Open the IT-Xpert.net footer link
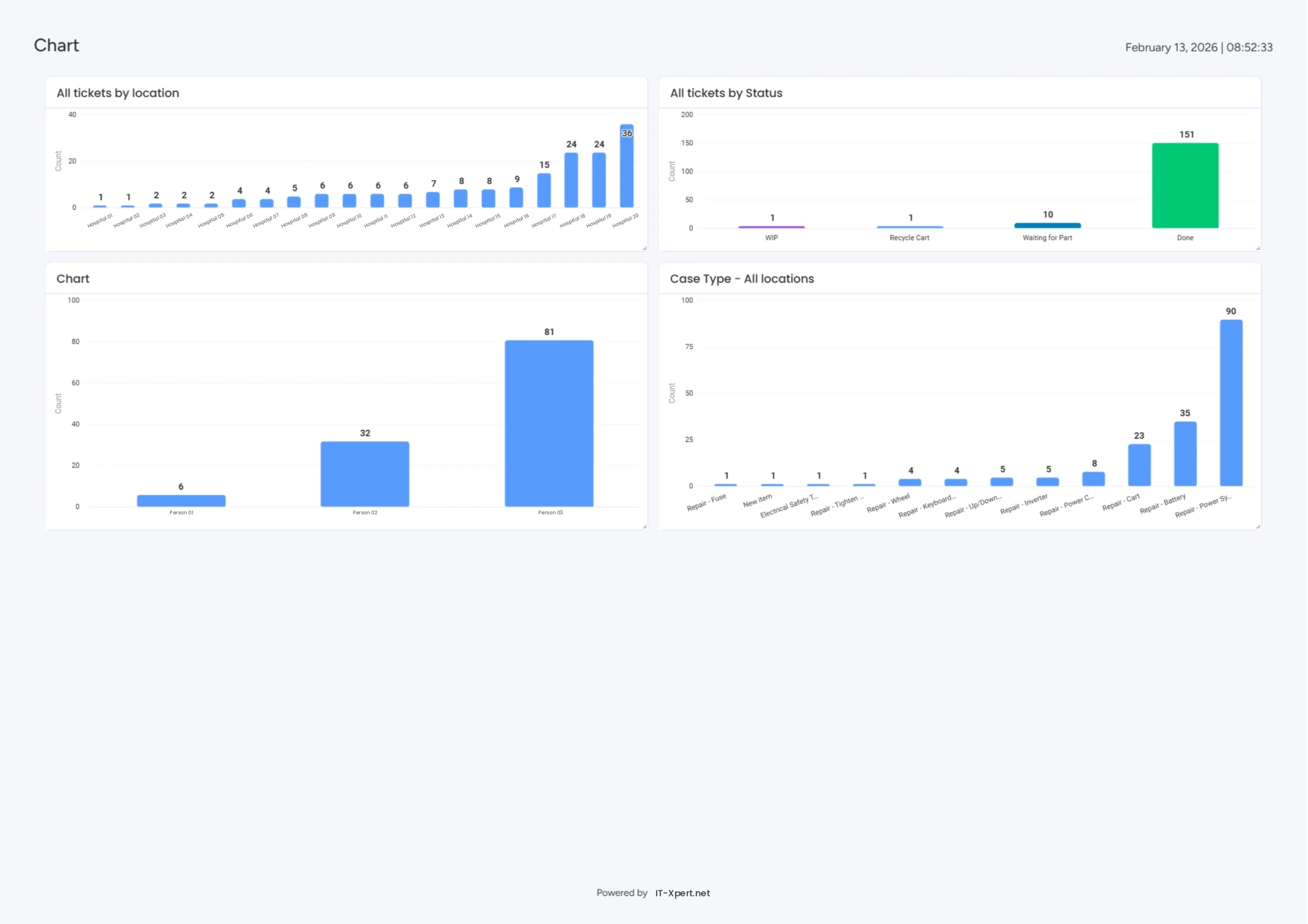The image size is (1308, 924). [682, 893]
